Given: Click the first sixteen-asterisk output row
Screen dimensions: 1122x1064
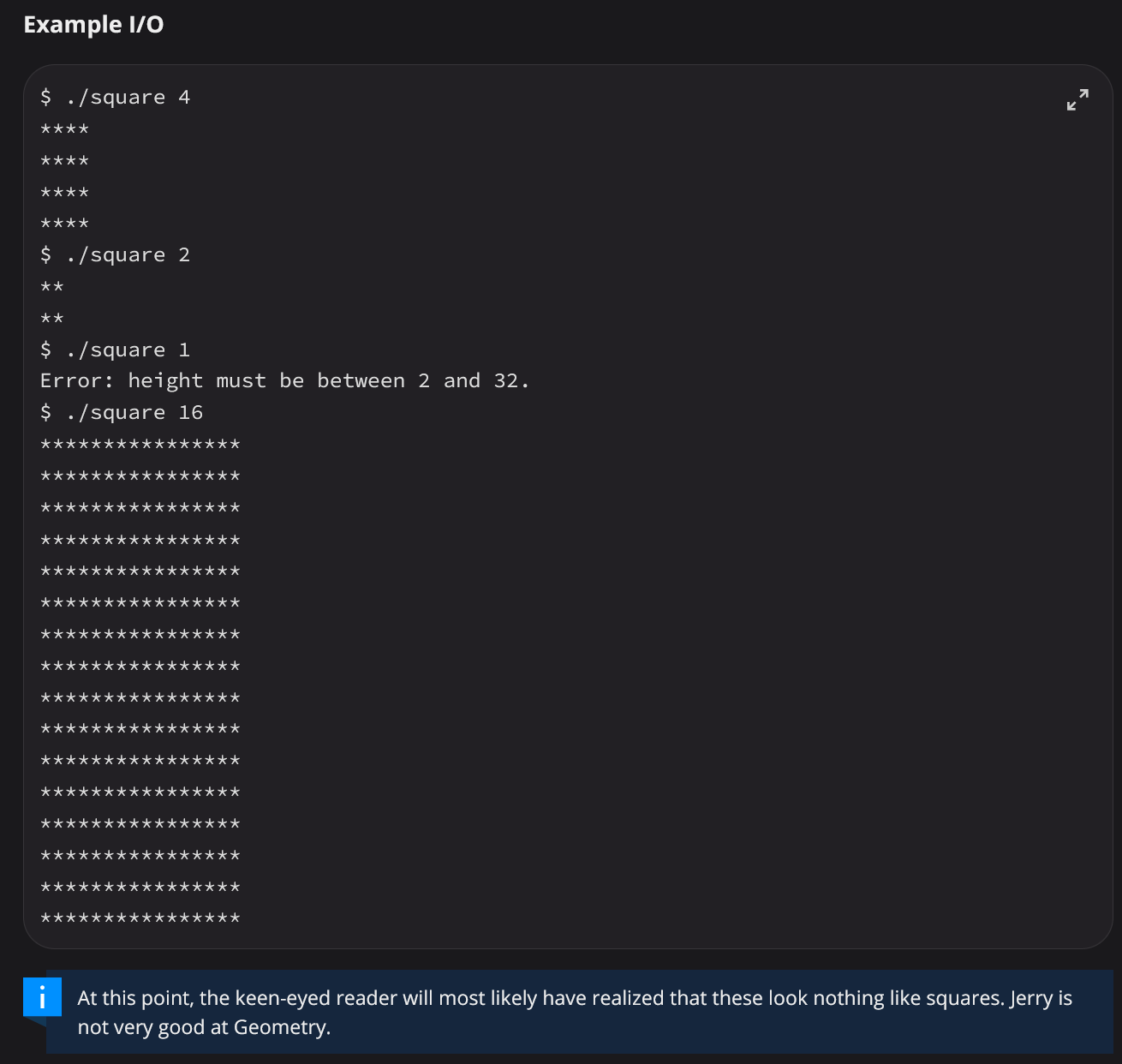Looking at the screenshot, I should click(140, 445).
